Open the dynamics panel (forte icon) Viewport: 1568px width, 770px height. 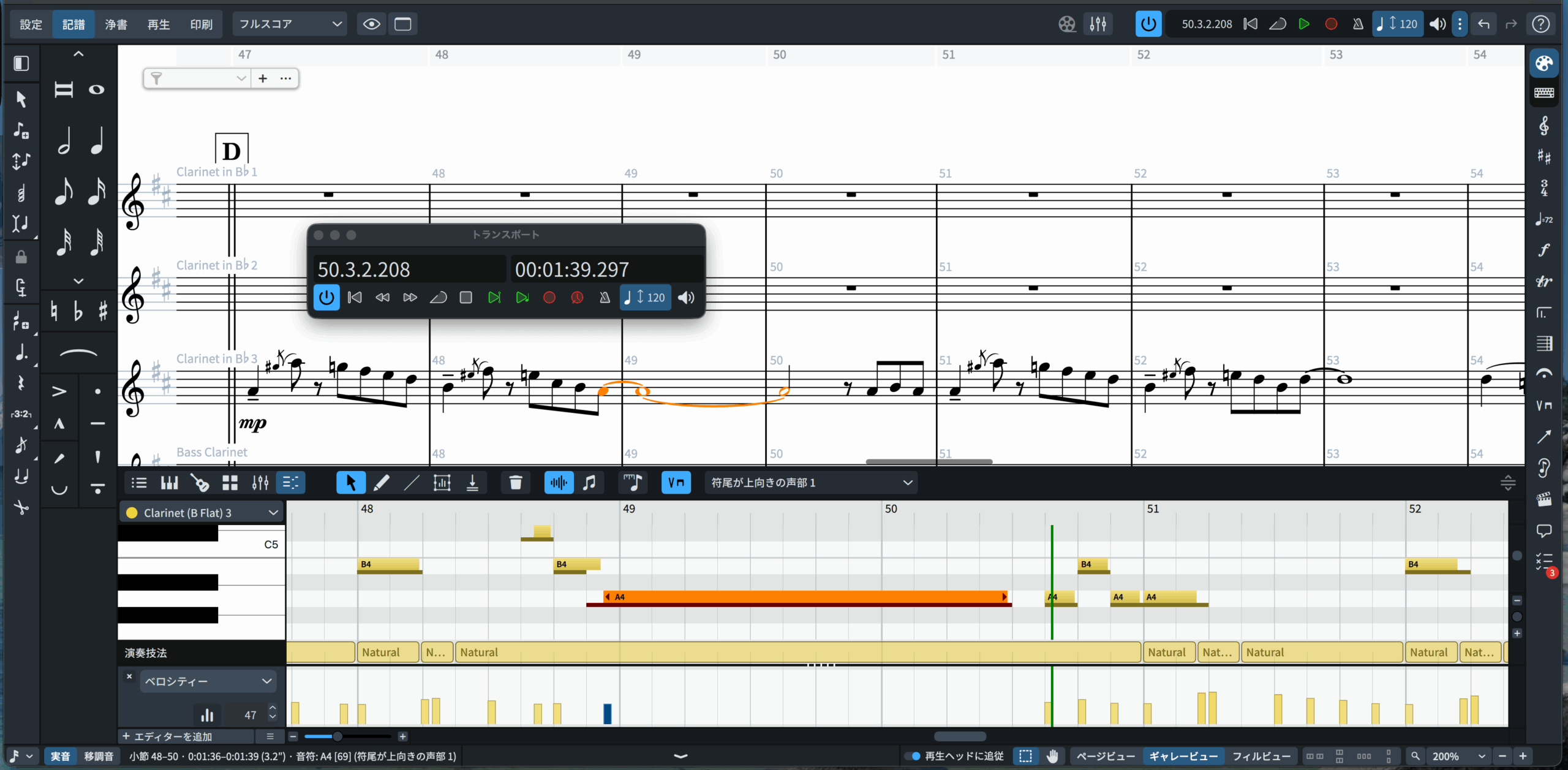click(1544, 250)
